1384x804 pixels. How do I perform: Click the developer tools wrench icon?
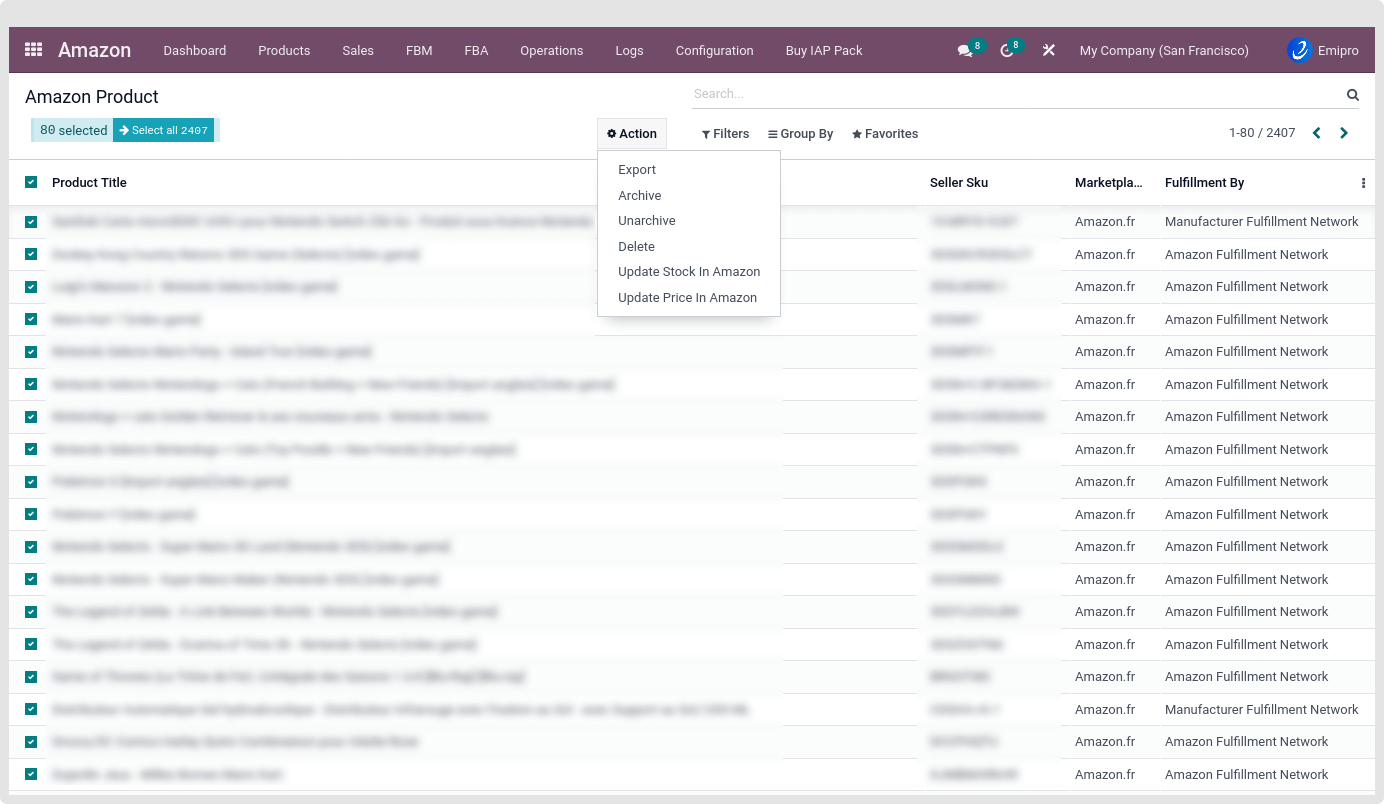(x=1048, y=50)
